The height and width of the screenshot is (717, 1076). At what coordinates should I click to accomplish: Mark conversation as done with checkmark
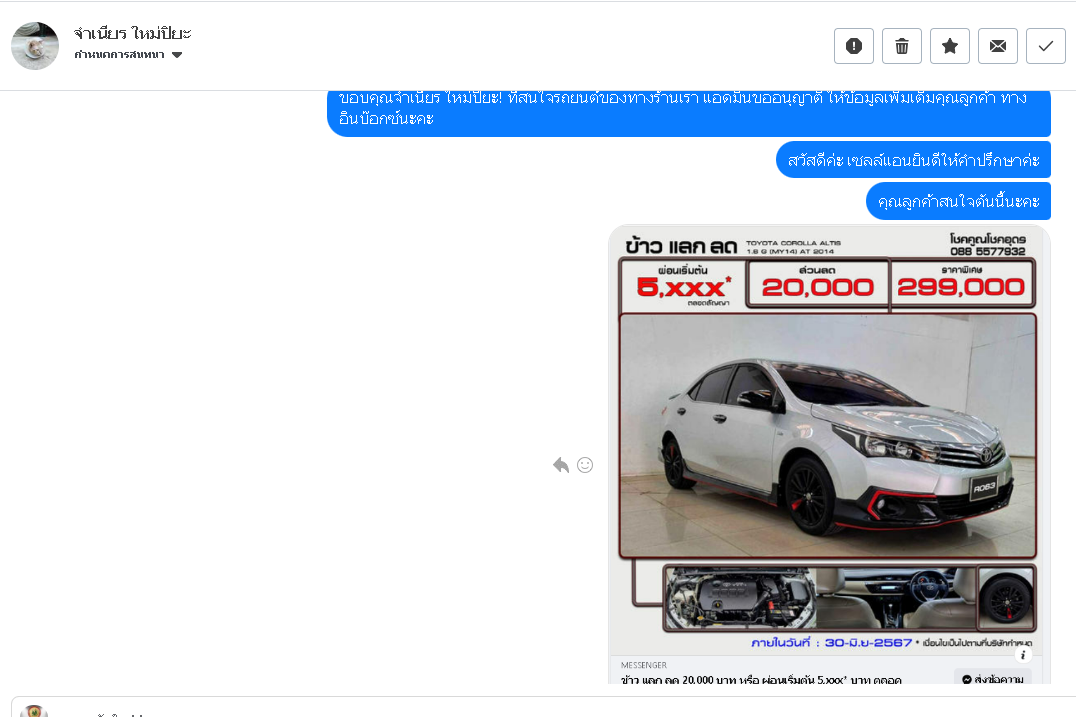(1046, 46)
